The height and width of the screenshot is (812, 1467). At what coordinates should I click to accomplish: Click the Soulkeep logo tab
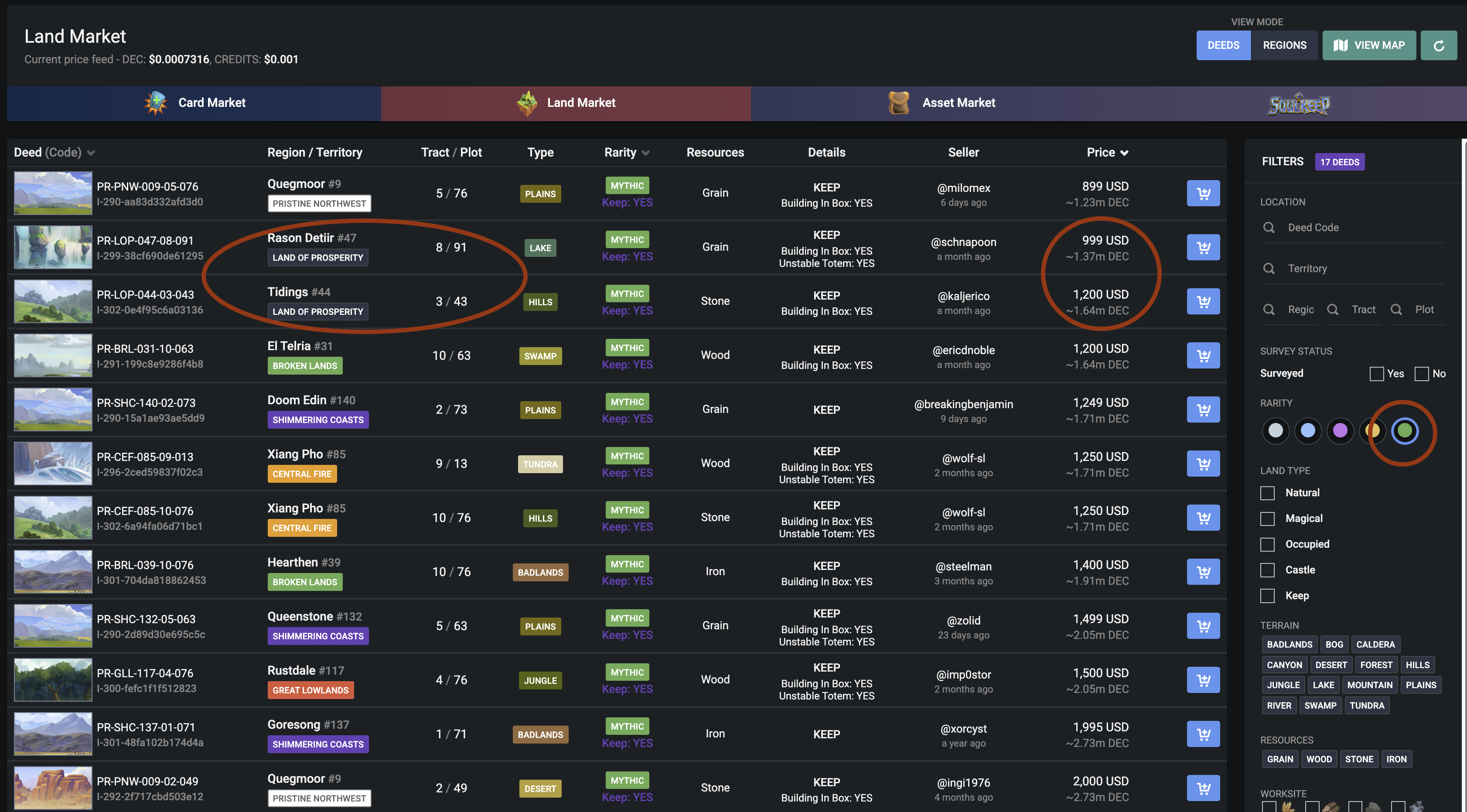(x=1298, y=104)
